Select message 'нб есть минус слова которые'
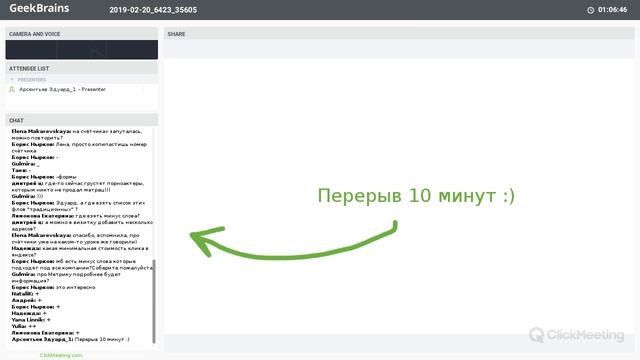Screen dimensions: 640x360 point(82,264)
